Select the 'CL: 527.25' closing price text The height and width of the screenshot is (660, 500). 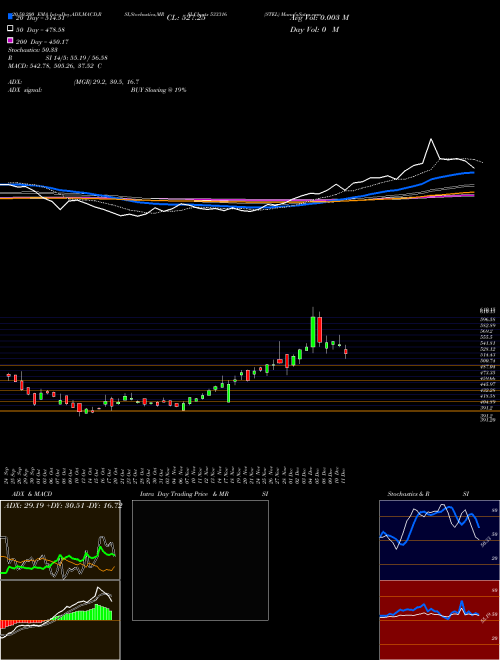(x=186, y=18)
